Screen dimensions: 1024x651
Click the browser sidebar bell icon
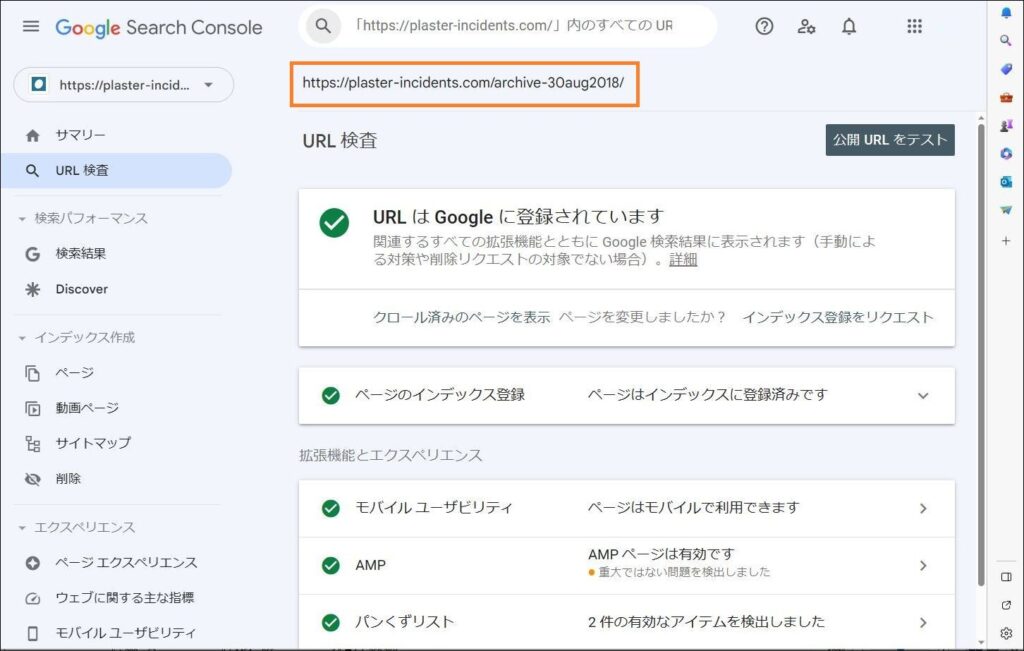coord(1006,12)
